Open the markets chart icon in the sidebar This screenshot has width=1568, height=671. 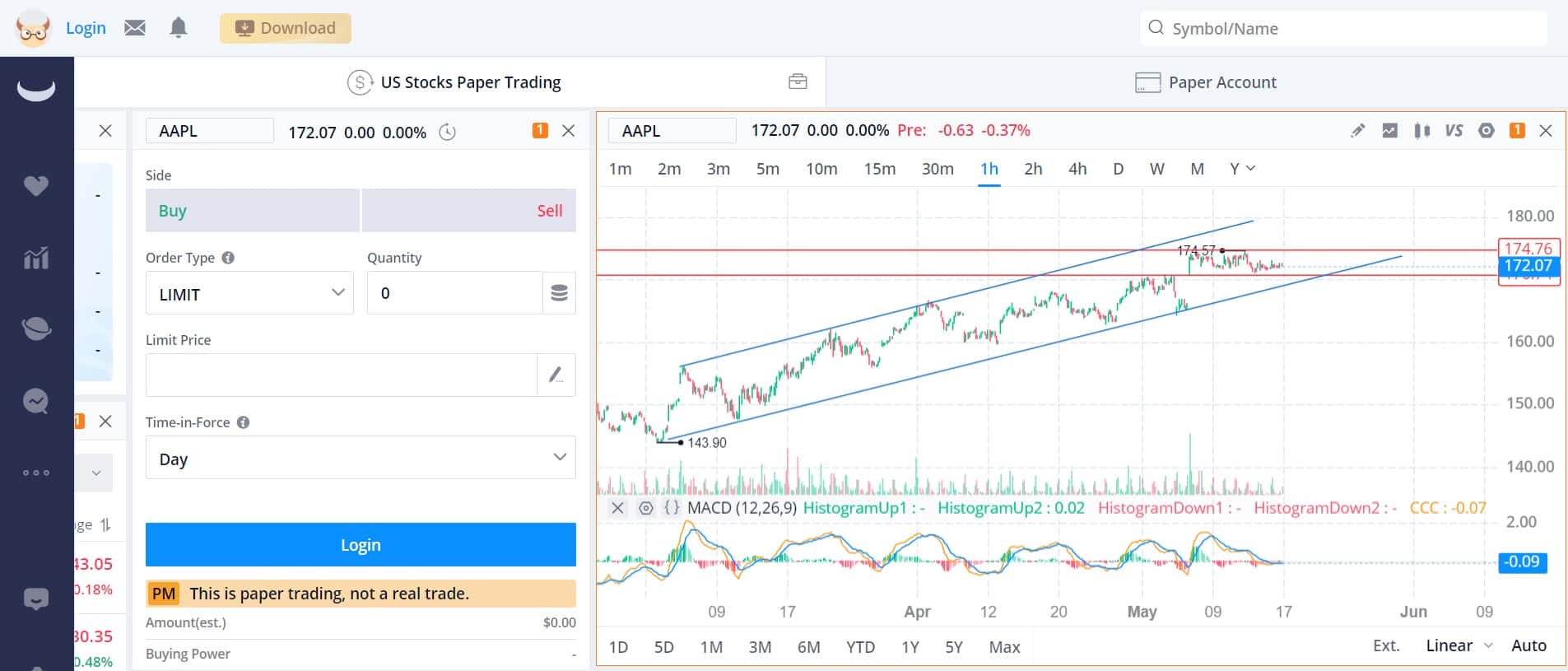(x=36, y=259)
